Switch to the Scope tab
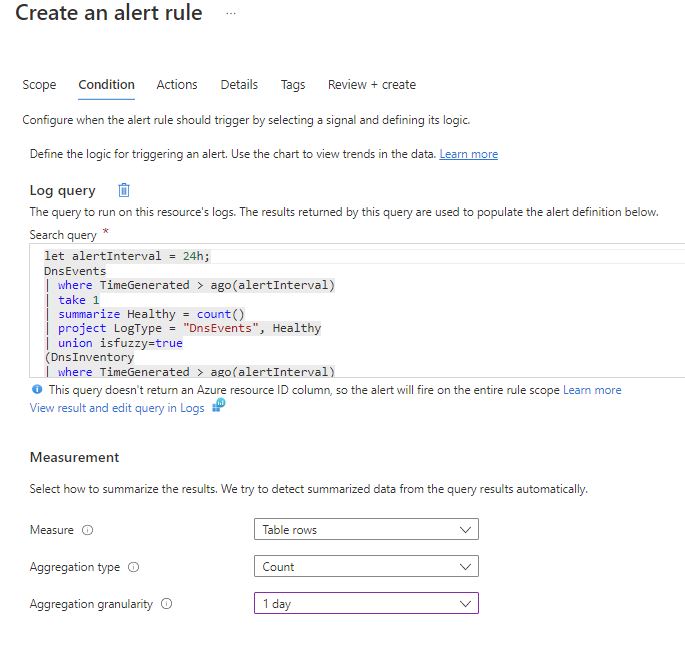 [39, 85]
